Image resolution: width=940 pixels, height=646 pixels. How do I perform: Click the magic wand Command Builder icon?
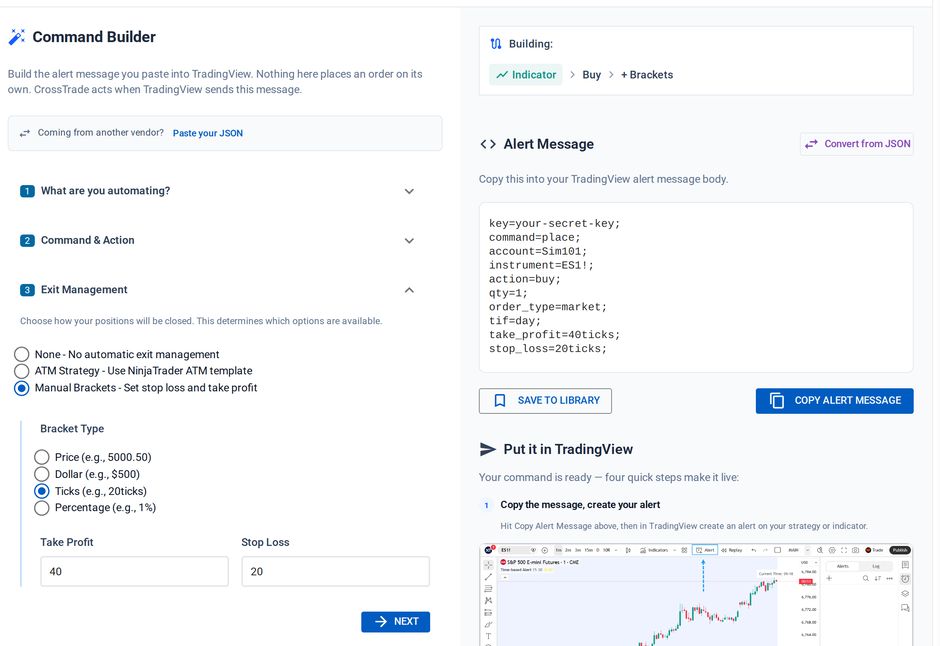(16, 37)
